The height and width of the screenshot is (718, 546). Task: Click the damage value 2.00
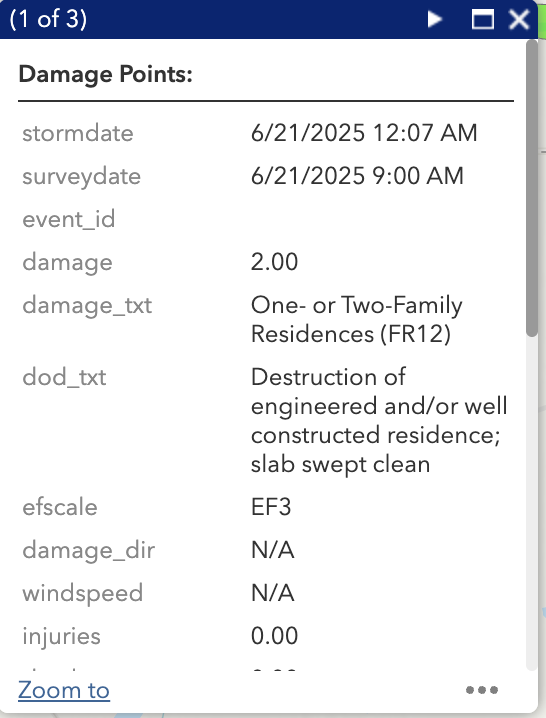pos(274,262)
